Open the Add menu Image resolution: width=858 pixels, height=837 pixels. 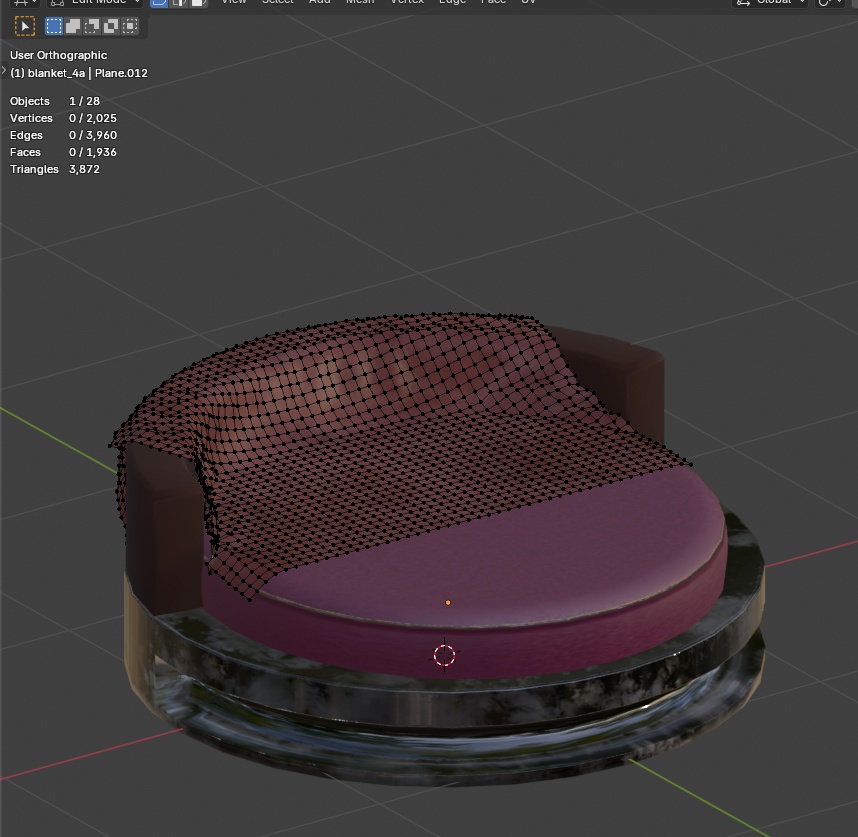tap(320, 2)
